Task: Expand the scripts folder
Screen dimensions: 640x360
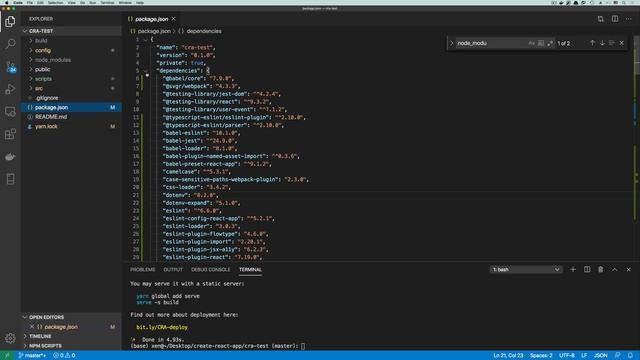Action: [x=71, y=79]
